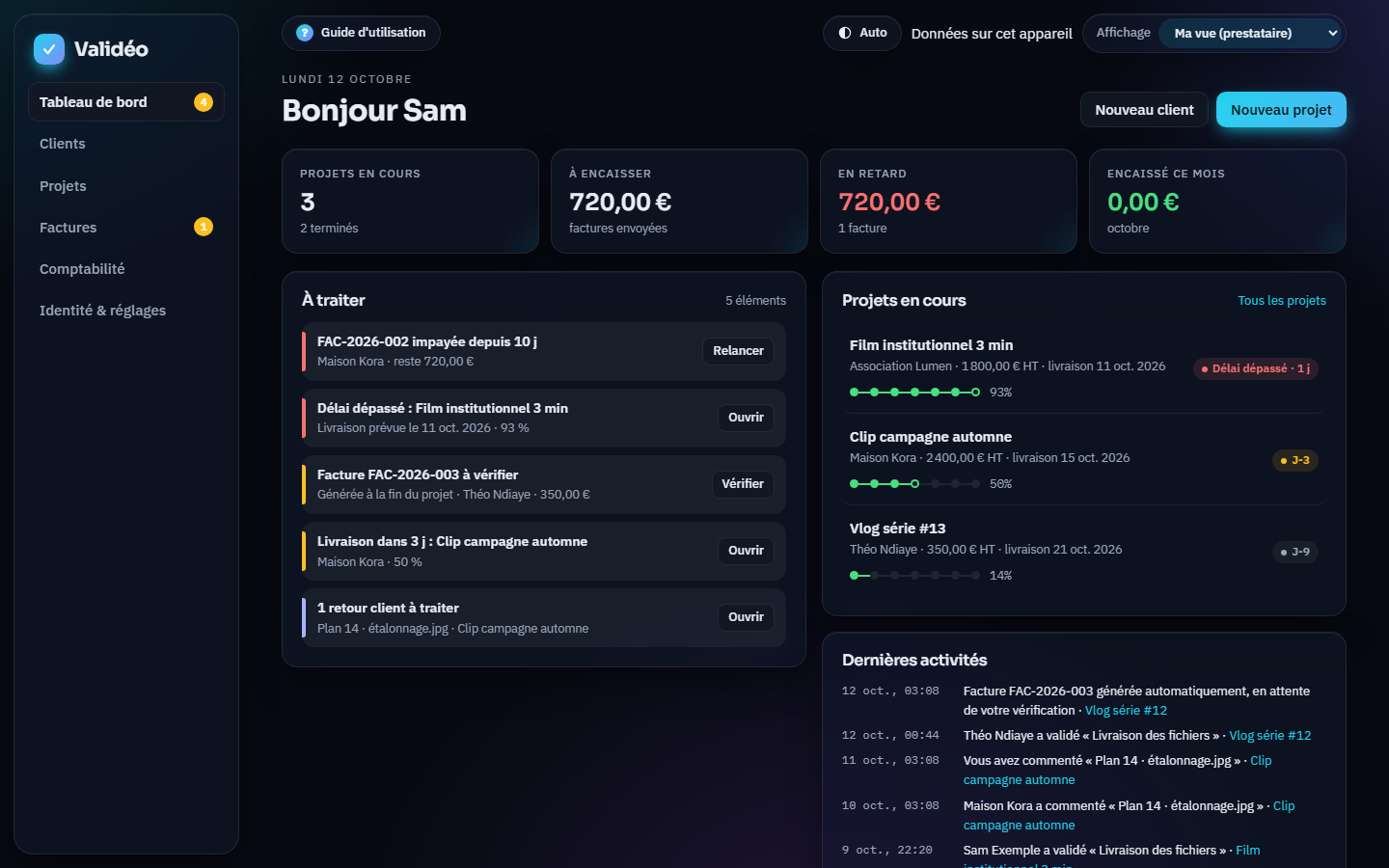This screenshot has height=868, width=1389.
Task: Open Factures in the sidebar
Action: (x=126, y=228)
